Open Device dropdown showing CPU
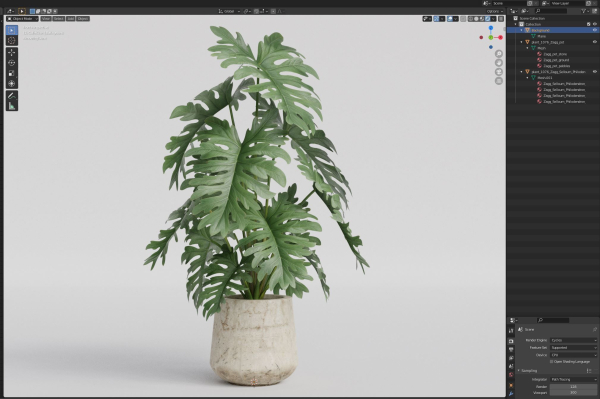 (573, 355)
